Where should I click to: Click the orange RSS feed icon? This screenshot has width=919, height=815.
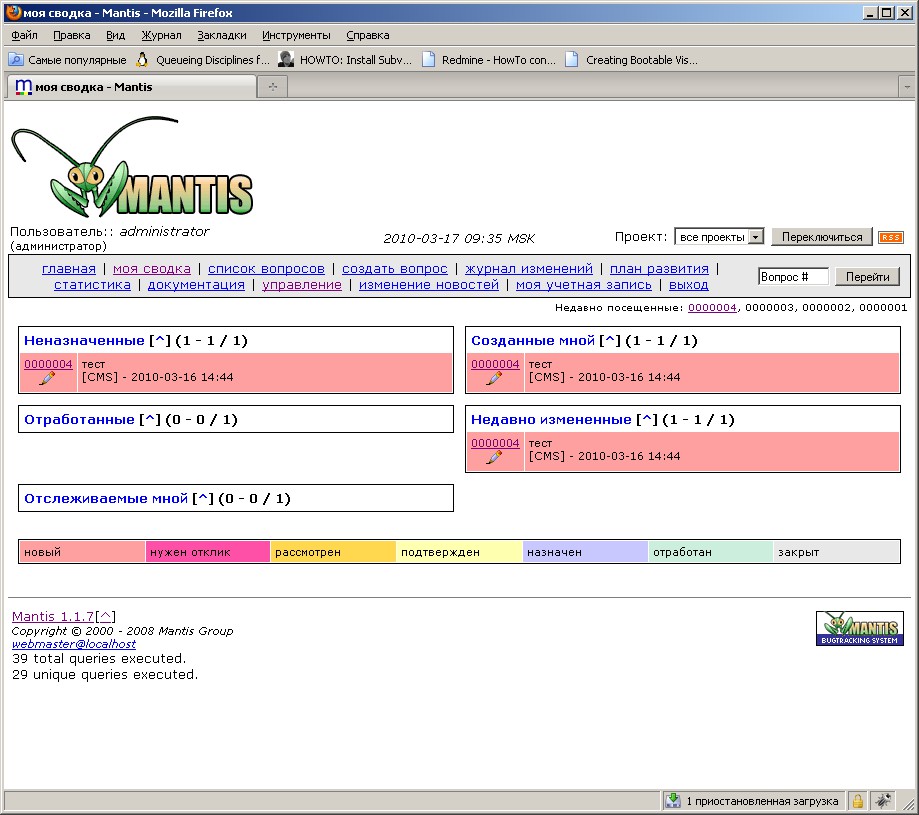point(890,237)
